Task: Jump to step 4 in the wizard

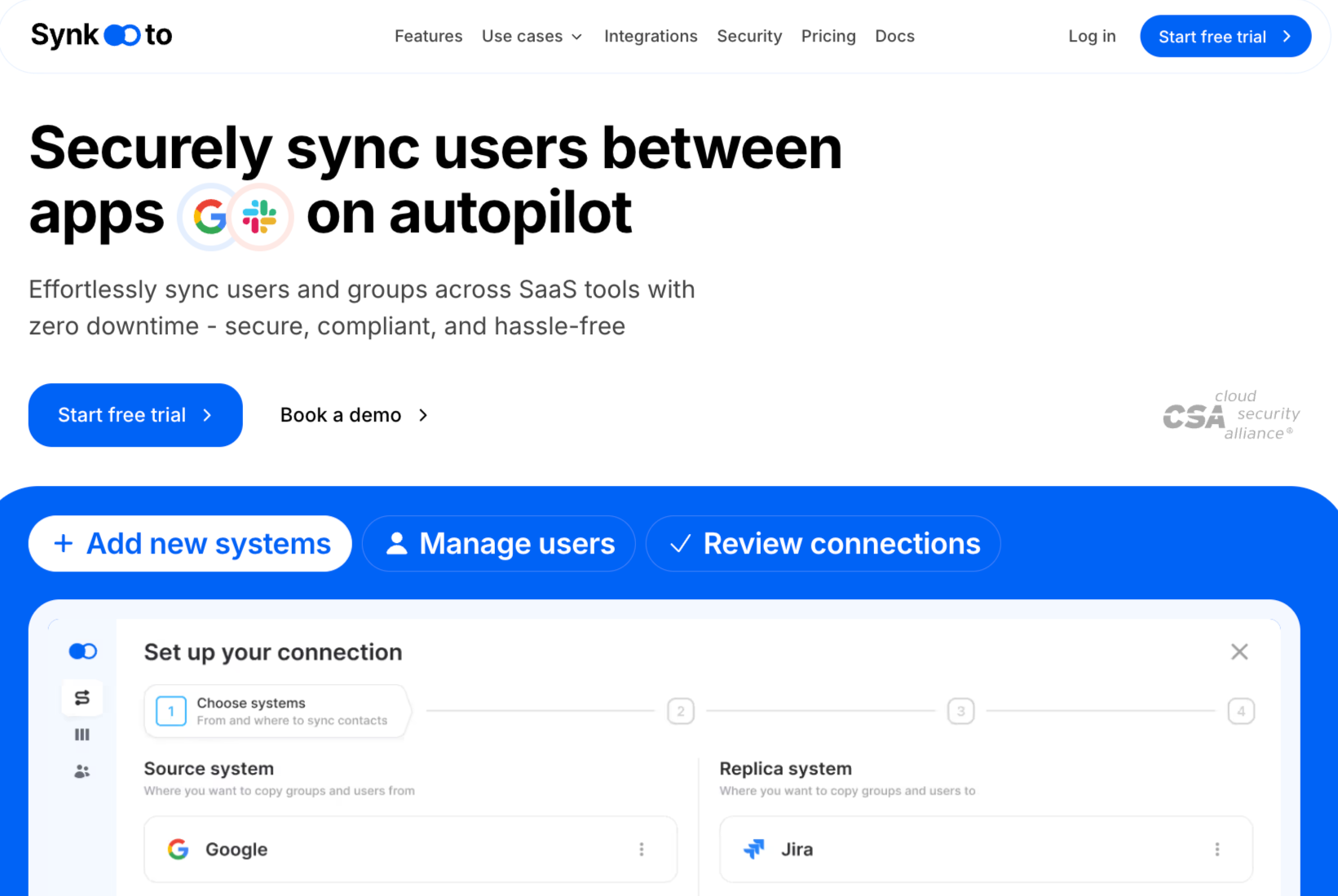Action: click(1241, 711)
